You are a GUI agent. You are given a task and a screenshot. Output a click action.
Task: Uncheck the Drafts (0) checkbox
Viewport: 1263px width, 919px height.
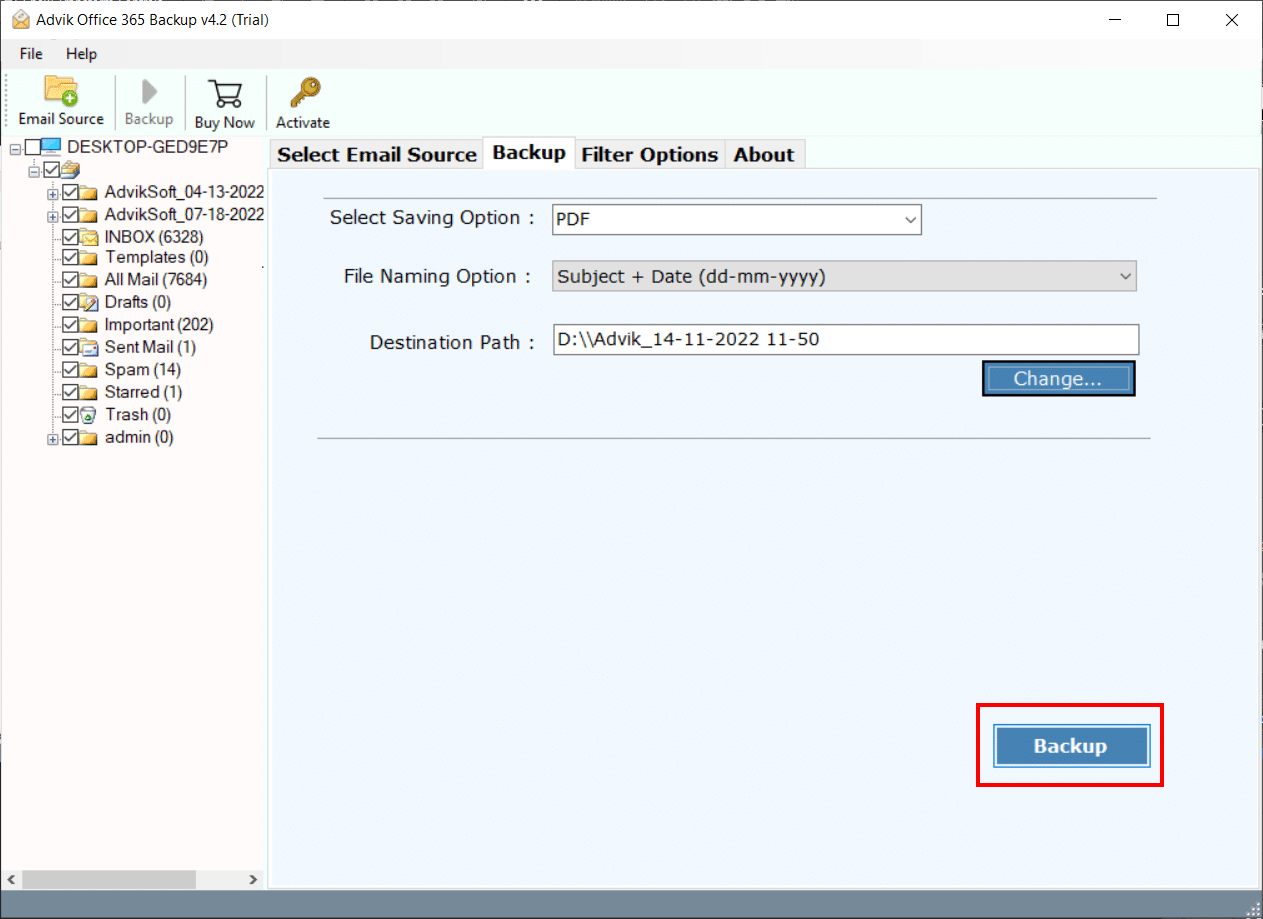70,302
